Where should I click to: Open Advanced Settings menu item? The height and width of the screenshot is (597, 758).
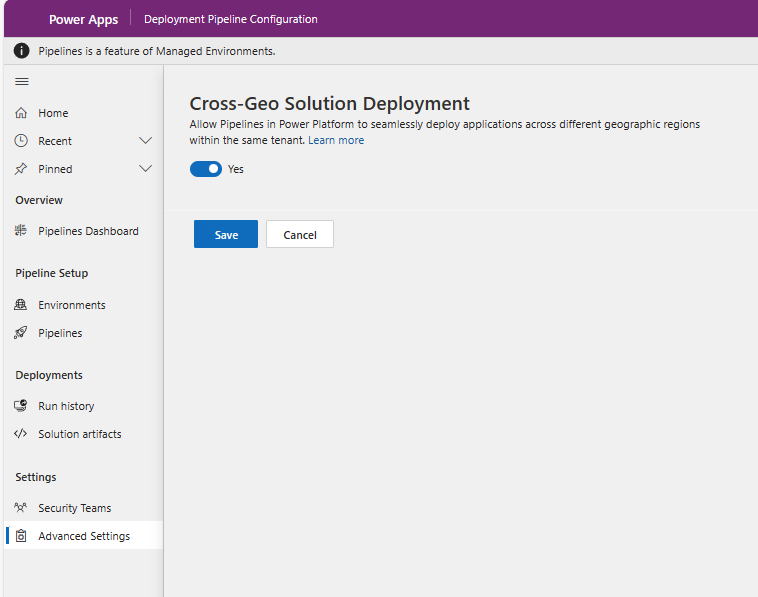tap(84, 536)
